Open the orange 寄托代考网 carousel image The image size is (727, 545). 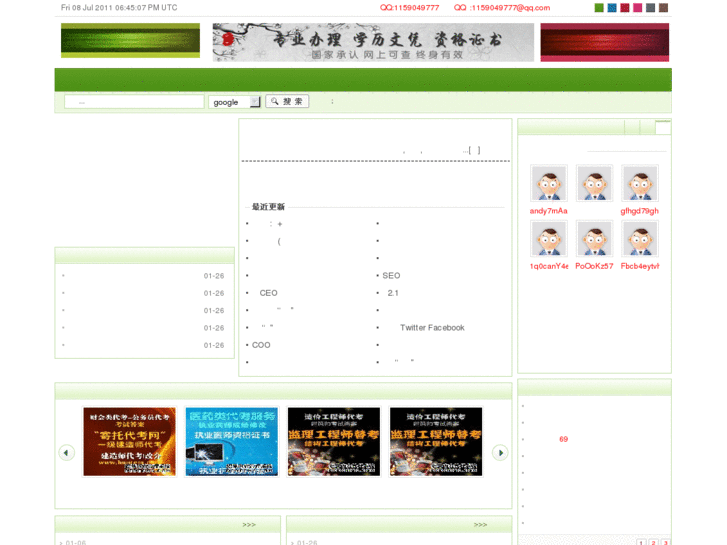(x=129, y=442)
